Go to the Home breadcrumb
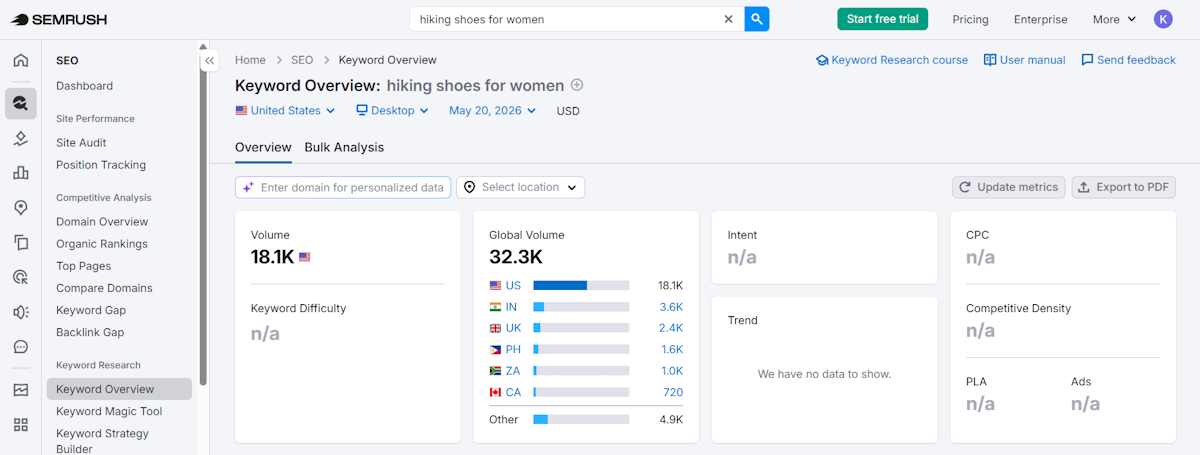This screenshot has width=1200, height=455. 250,60
